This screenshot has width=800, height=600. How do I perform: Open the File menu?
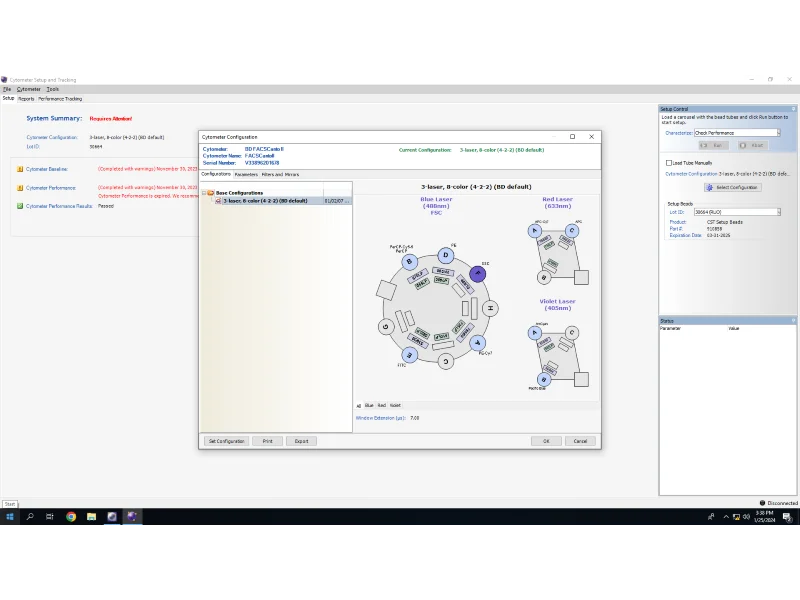7,89
